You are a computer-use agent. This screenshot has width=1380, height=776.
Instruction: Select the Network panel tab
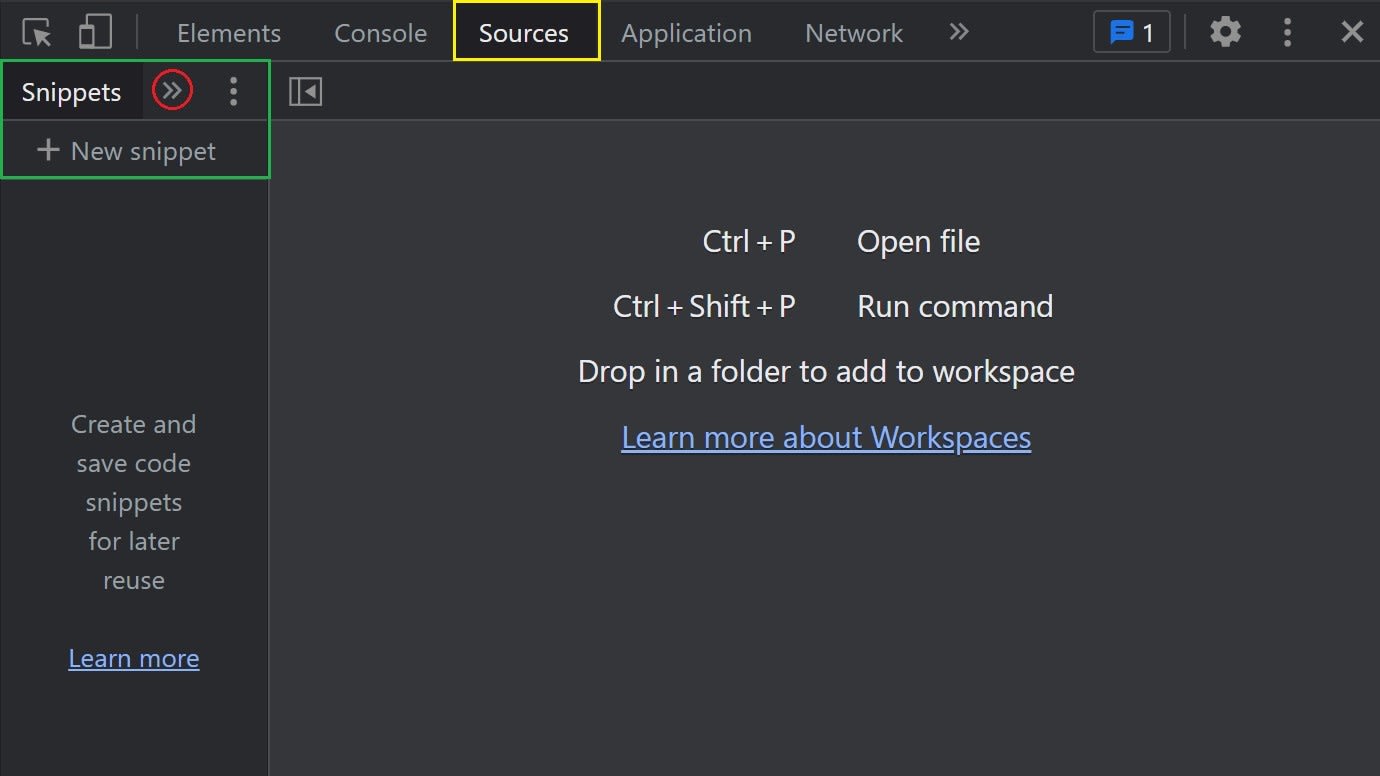point(852,32)
